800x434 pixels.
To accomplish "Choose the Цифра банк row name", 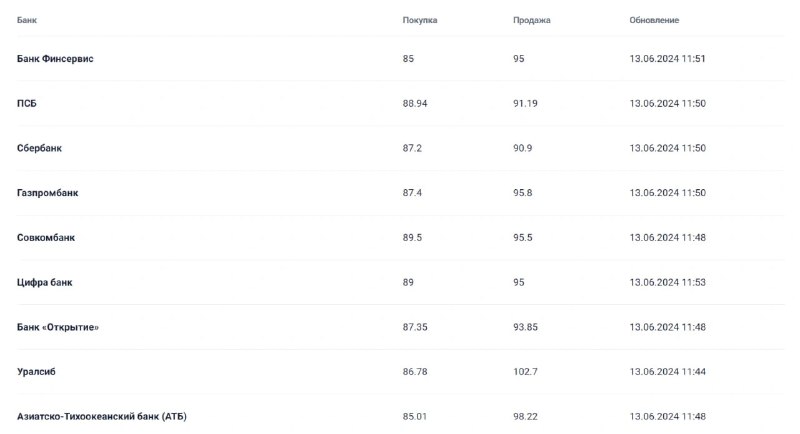I will (45, 283).
